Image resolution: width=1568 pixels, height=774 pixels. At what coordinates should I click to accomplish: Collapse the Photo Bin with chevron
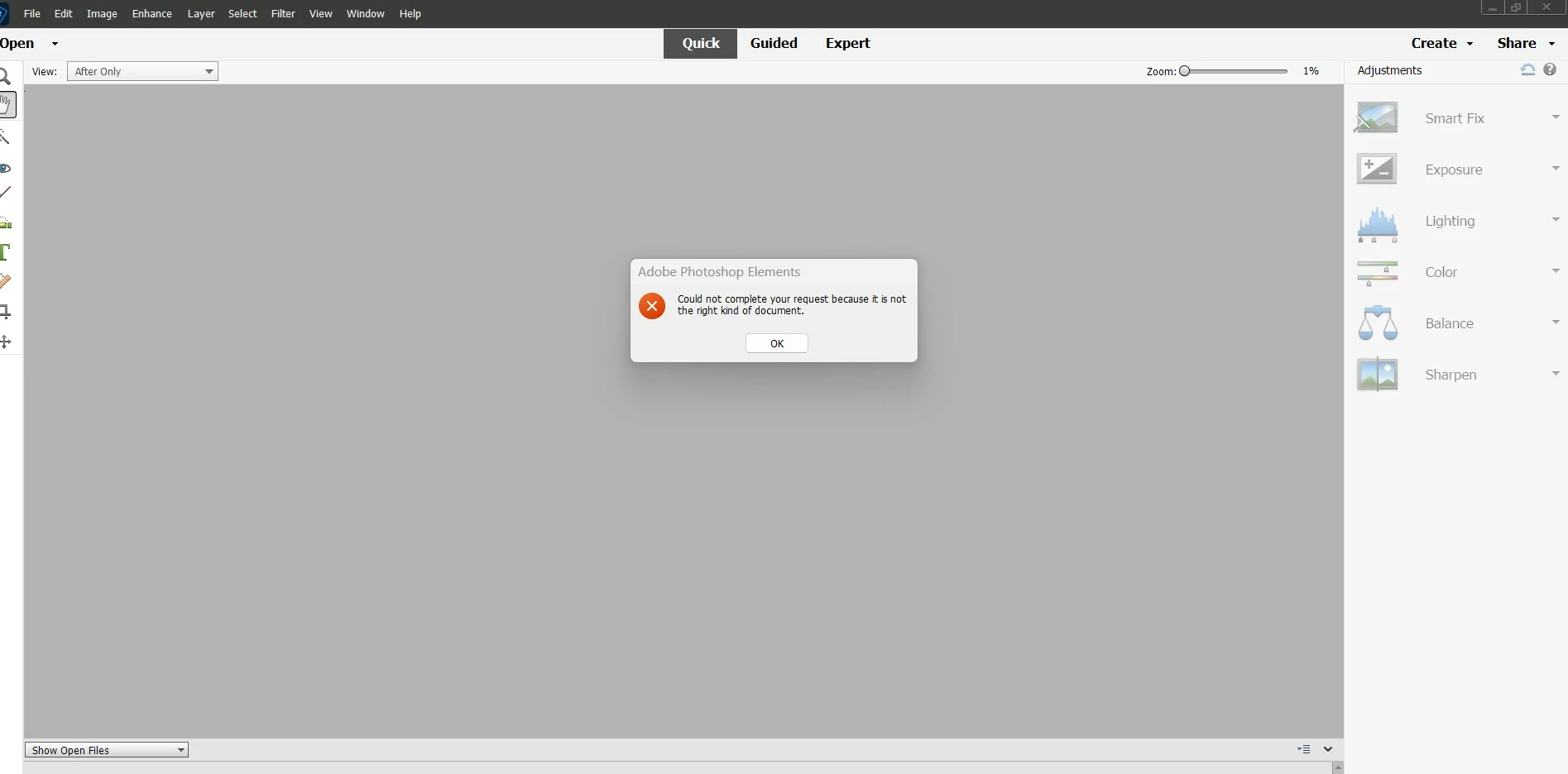(1328, 749)
